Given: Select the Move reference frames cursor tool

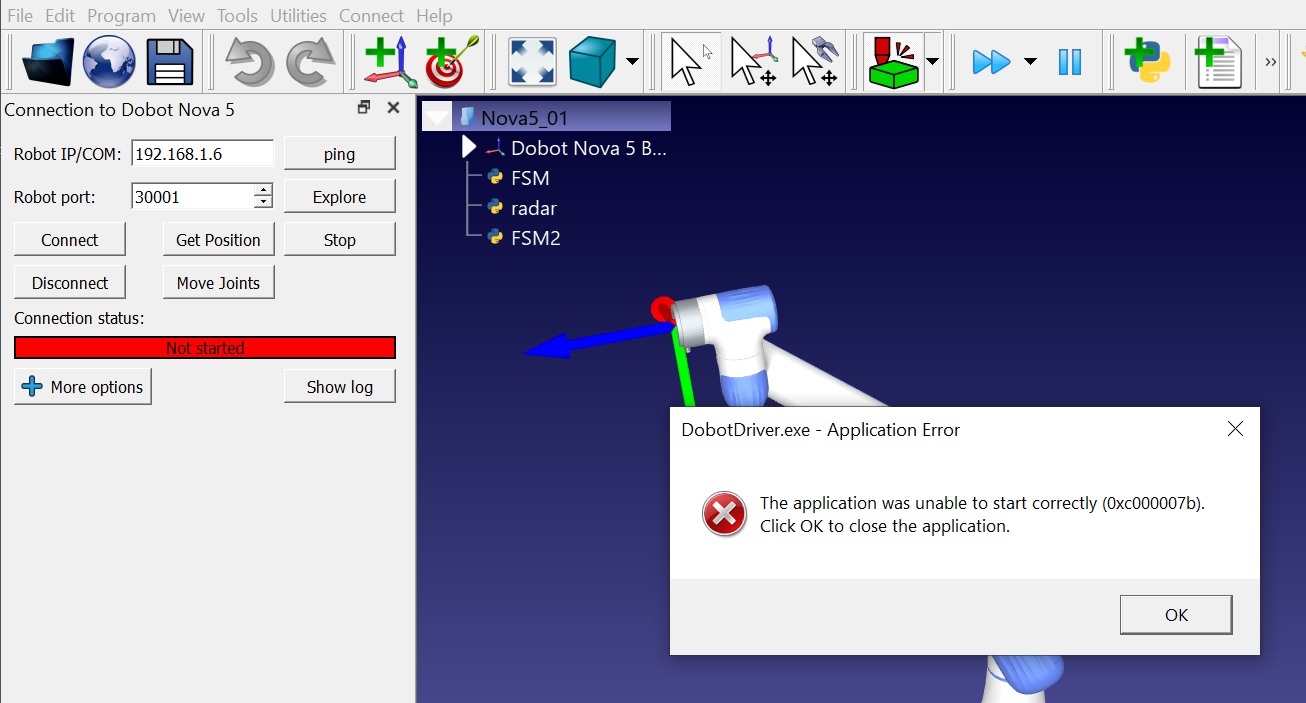Looking at the screenshot, I should coord(755,62).
